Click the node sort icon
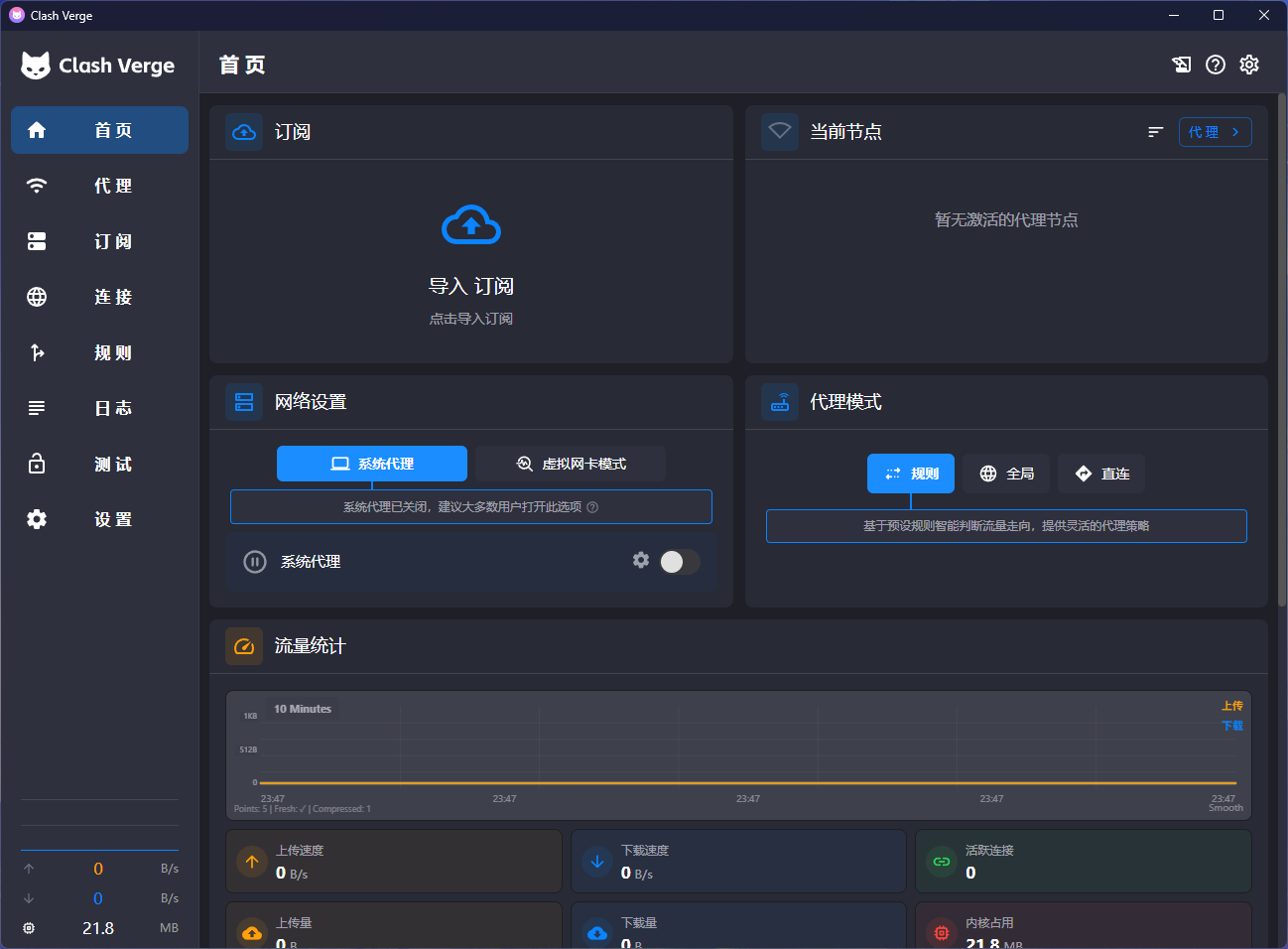 1155,132
